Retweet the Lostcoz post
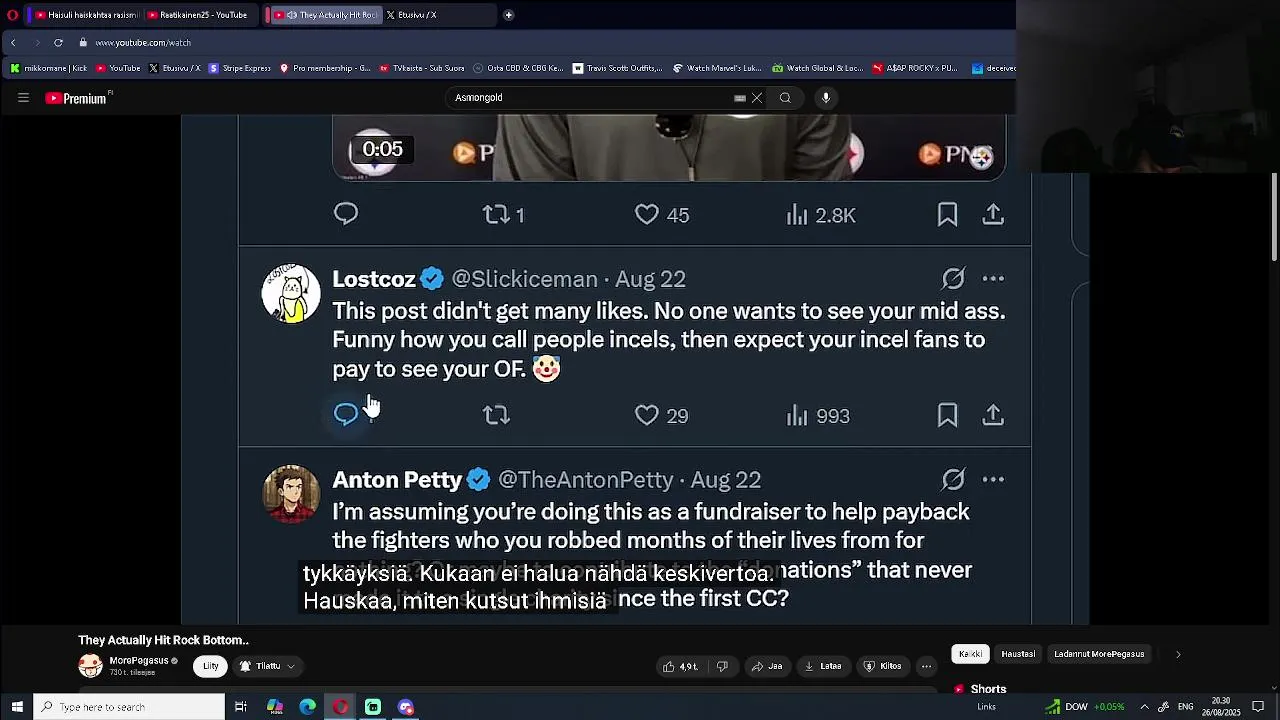This screenshot has height=720, width=1280. 496,415
